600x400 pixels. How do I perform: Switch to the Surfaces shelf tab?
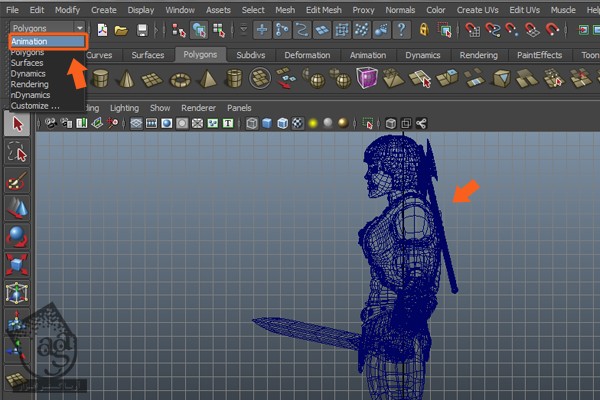148,55
